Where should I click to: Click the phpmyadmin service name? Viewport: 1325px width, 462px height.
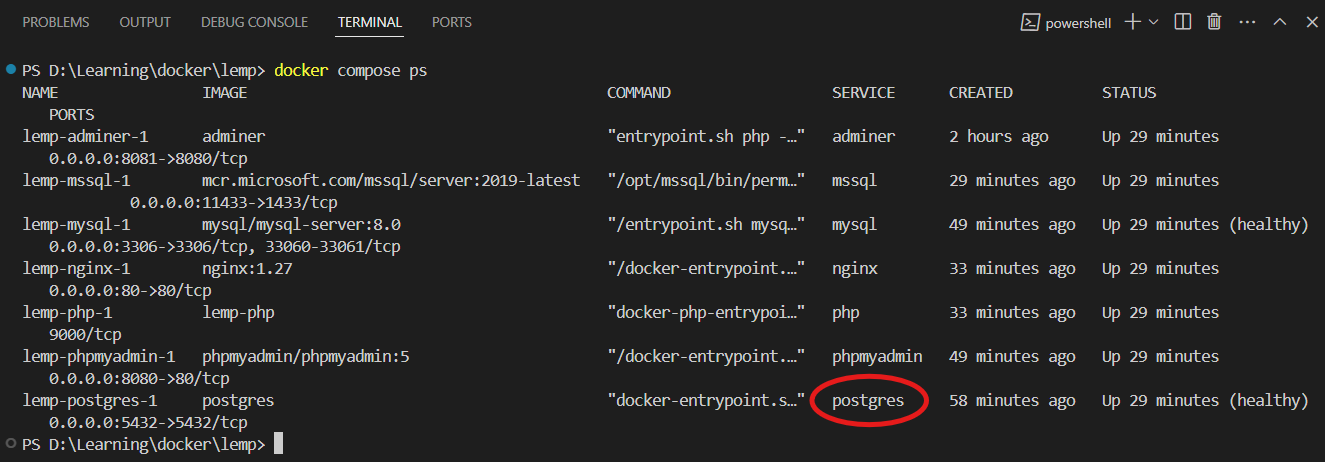tap(877, 356)
